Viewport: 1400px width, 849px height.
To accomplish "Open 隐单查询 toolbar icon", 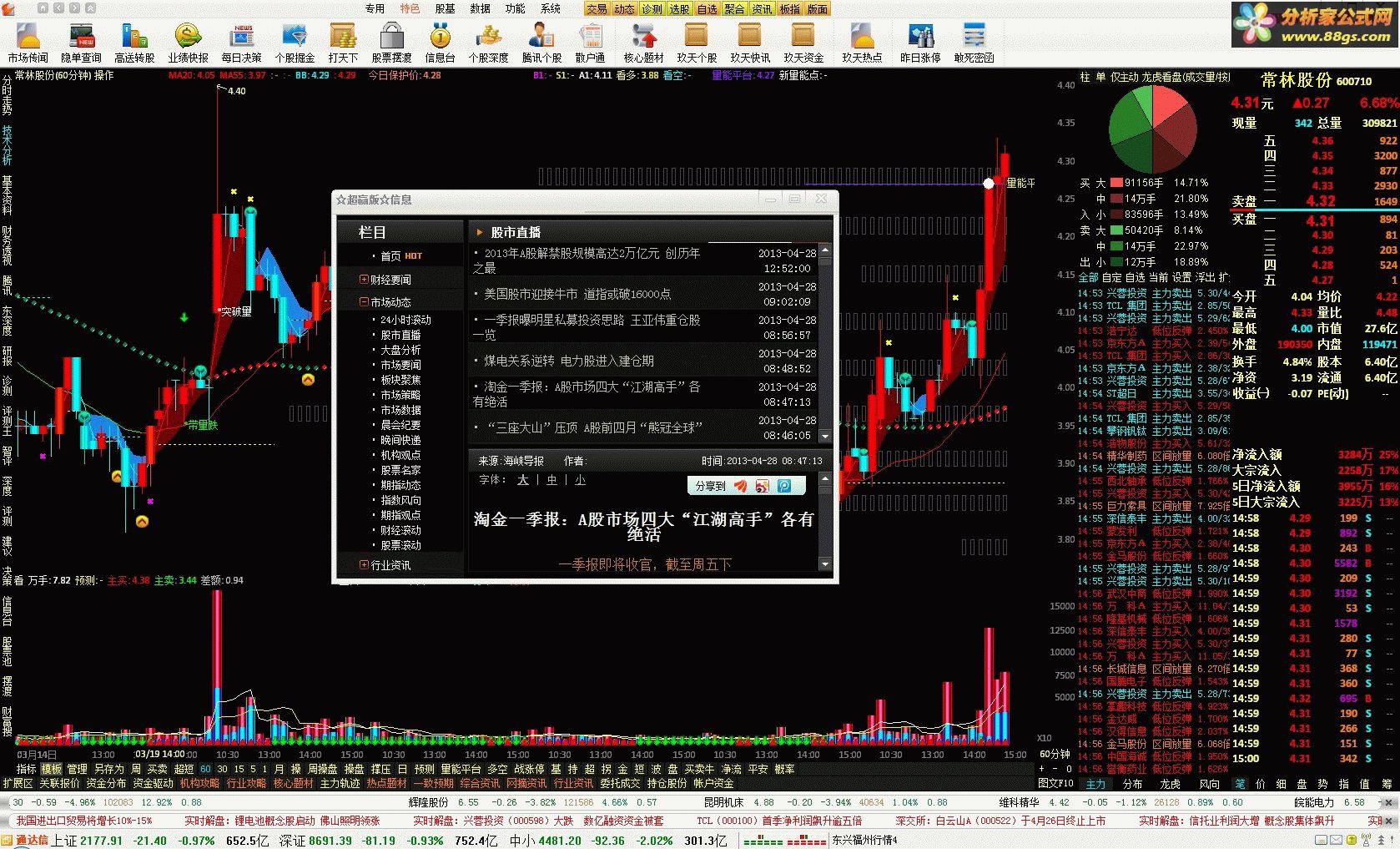I will click(82, 43).
